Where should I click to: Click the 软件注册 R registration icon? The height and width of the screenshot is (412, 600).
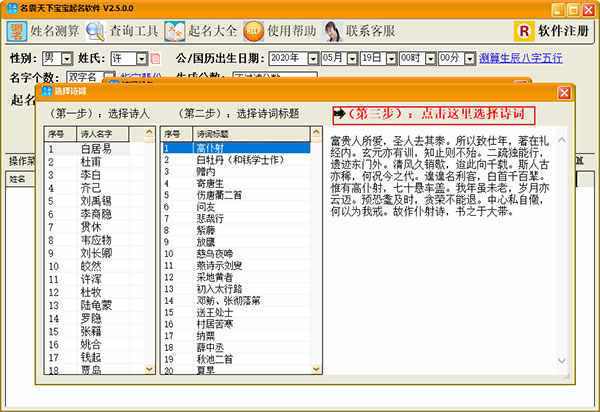click(524, 31)
